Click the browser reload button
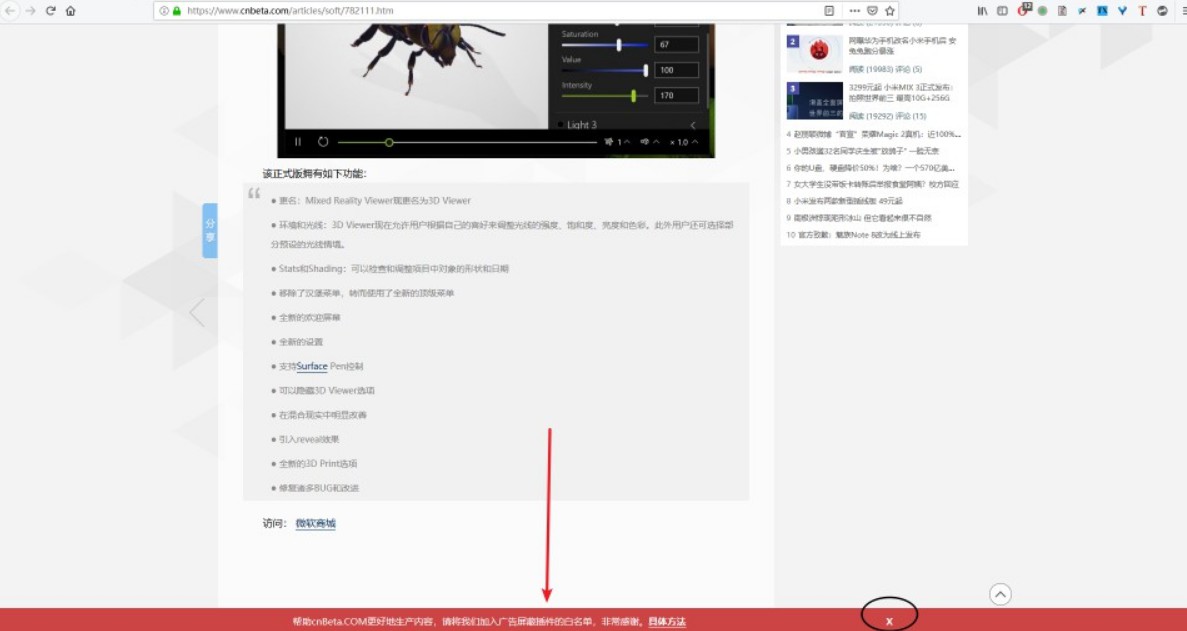This screenshot has height=631, width=1187. click(50, 11)
